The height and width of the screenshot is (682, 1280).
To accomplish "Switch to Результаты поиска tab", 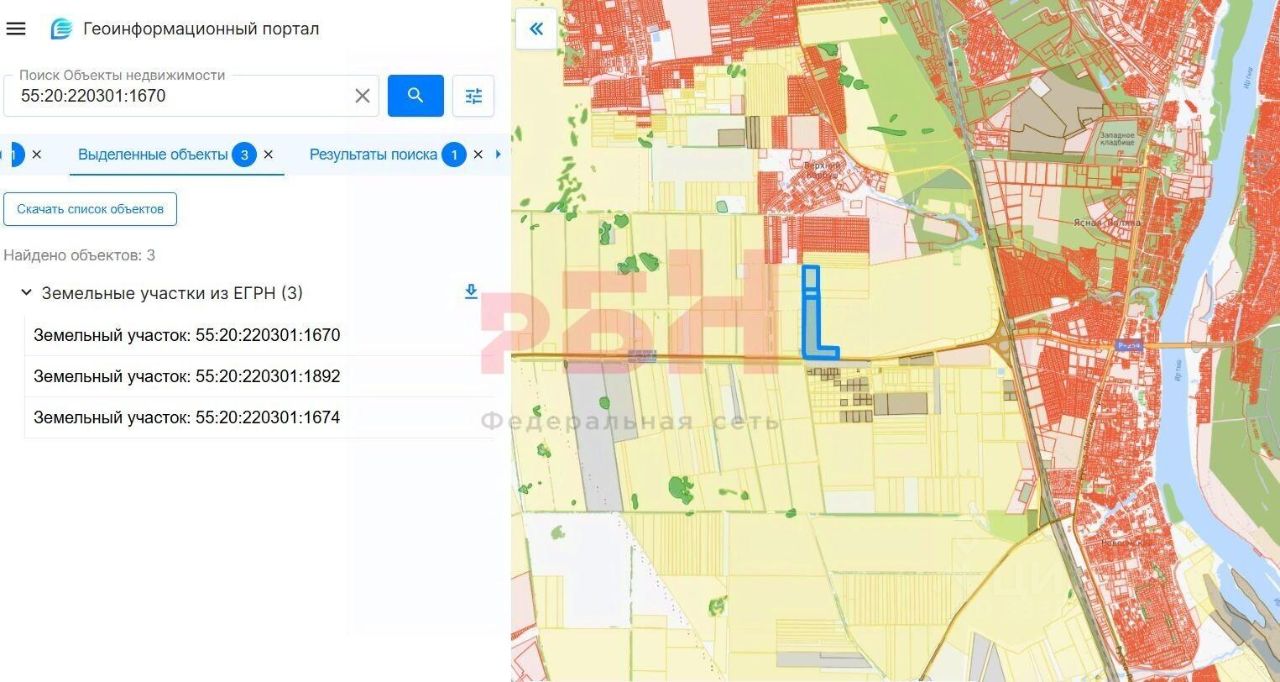I will point(373,155).
